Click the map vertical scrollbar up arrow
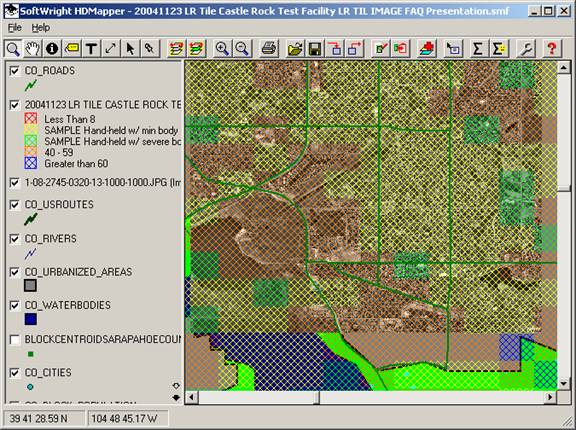The image size is (576, 430). coord(564,68)
